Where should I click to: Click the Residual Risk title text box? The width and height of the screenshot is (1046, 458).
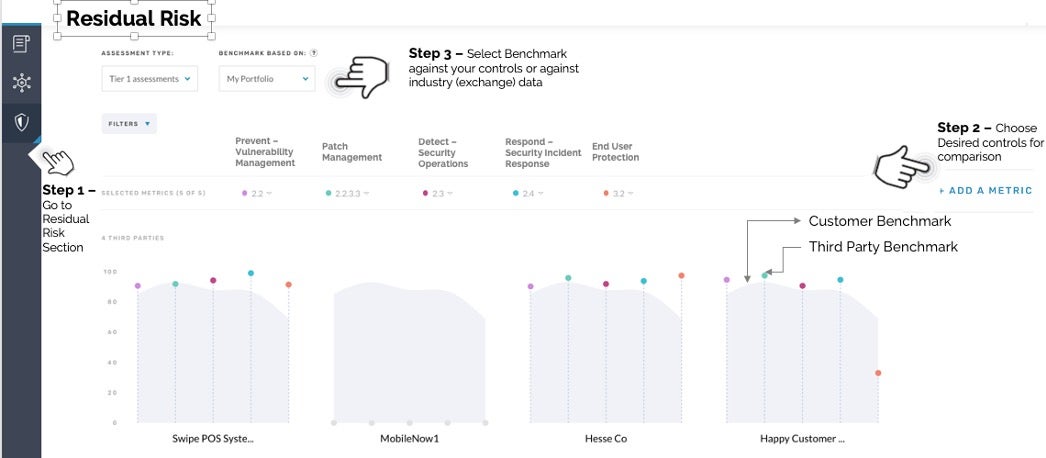[134, 19]
